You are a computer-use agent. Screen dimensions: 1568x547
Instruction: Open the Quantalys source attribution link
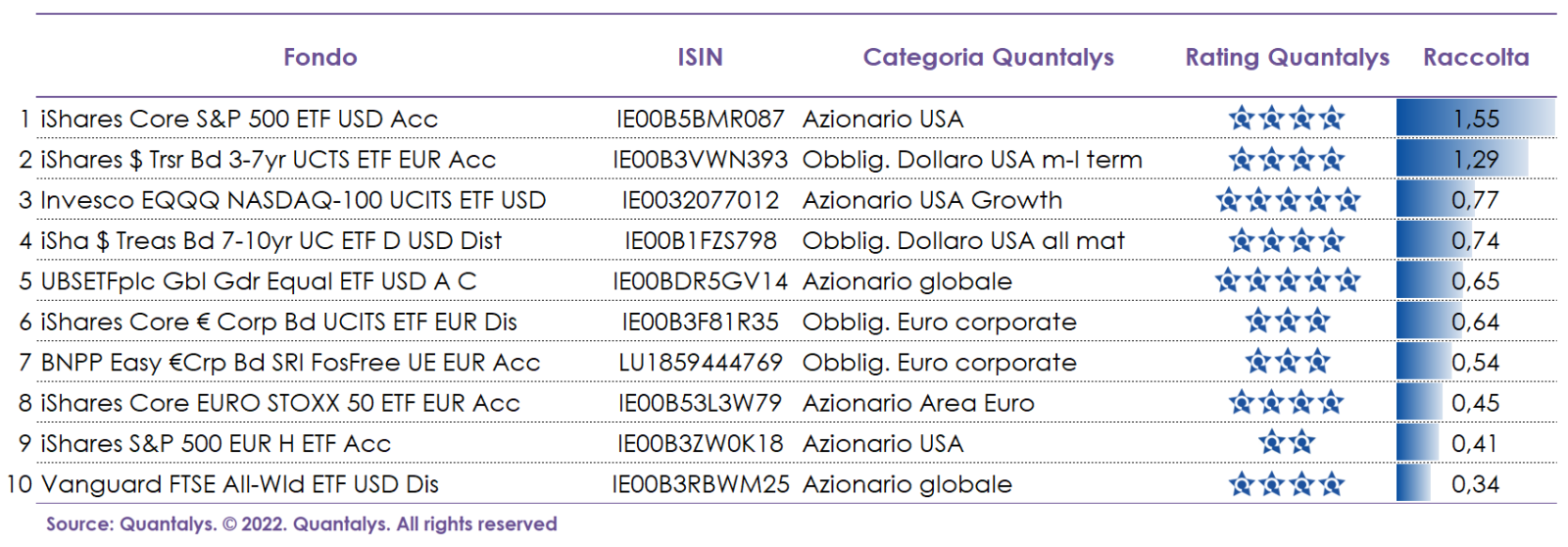coord(302,524)
